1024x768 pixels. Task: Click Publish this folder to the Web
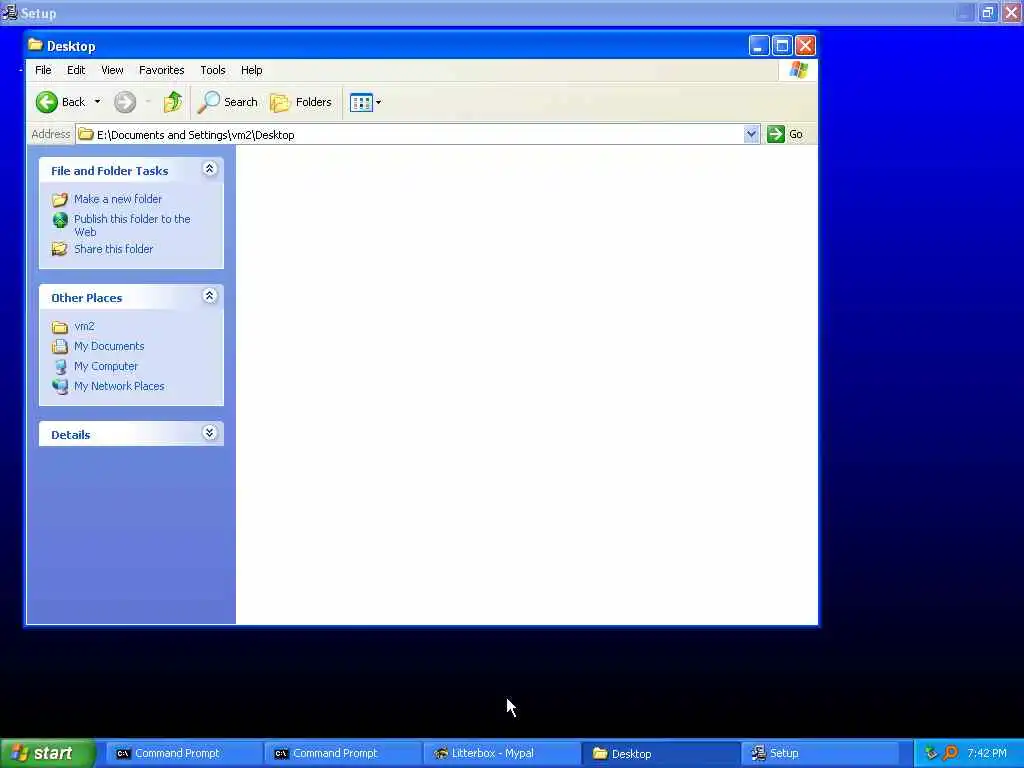(x=132, y=225)
